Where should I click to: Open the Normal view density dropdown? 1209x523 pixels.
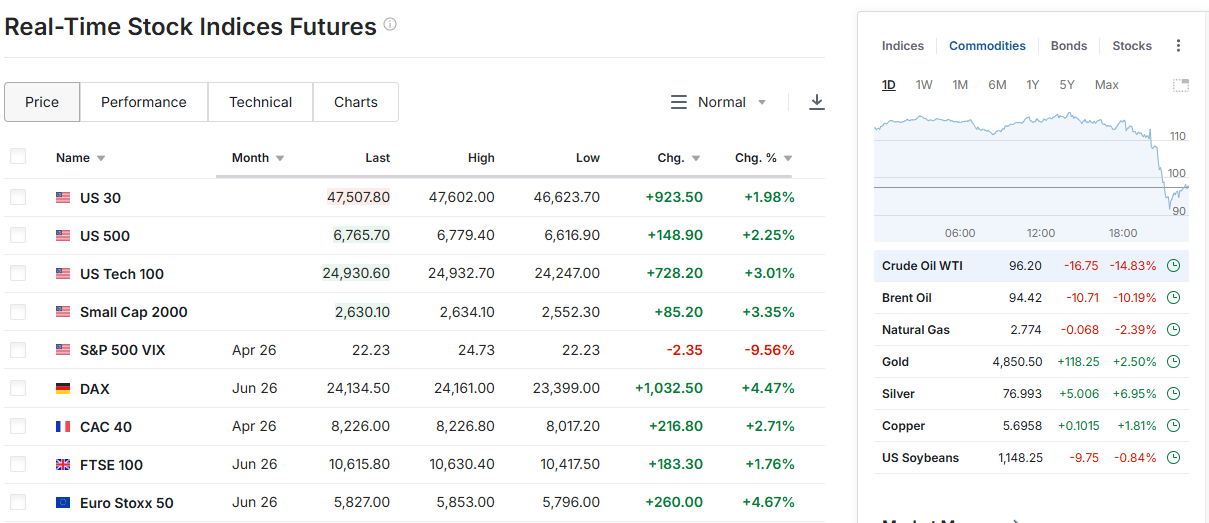720,102
